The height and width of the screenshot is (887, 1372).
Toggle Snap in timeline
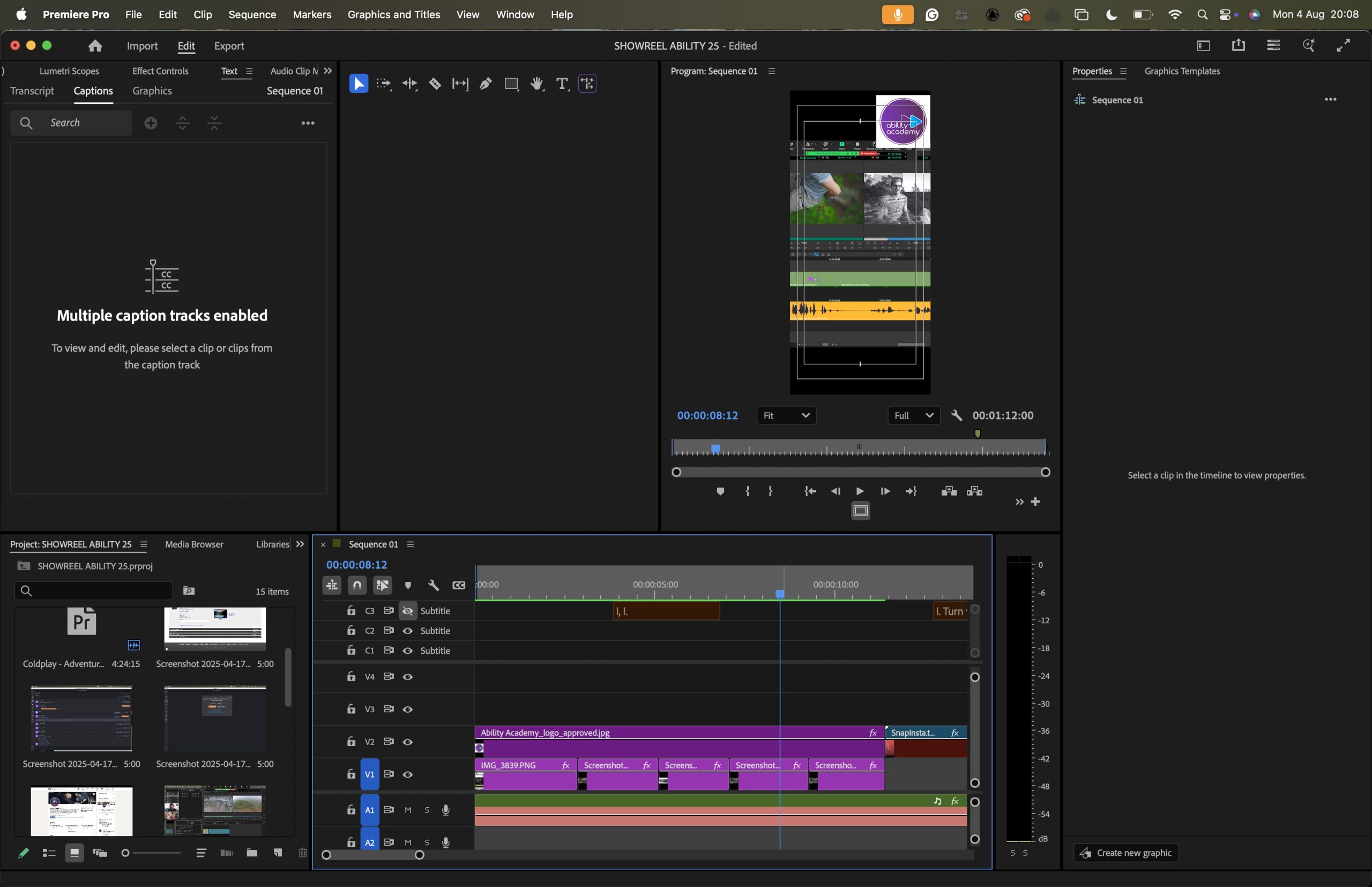357,585
